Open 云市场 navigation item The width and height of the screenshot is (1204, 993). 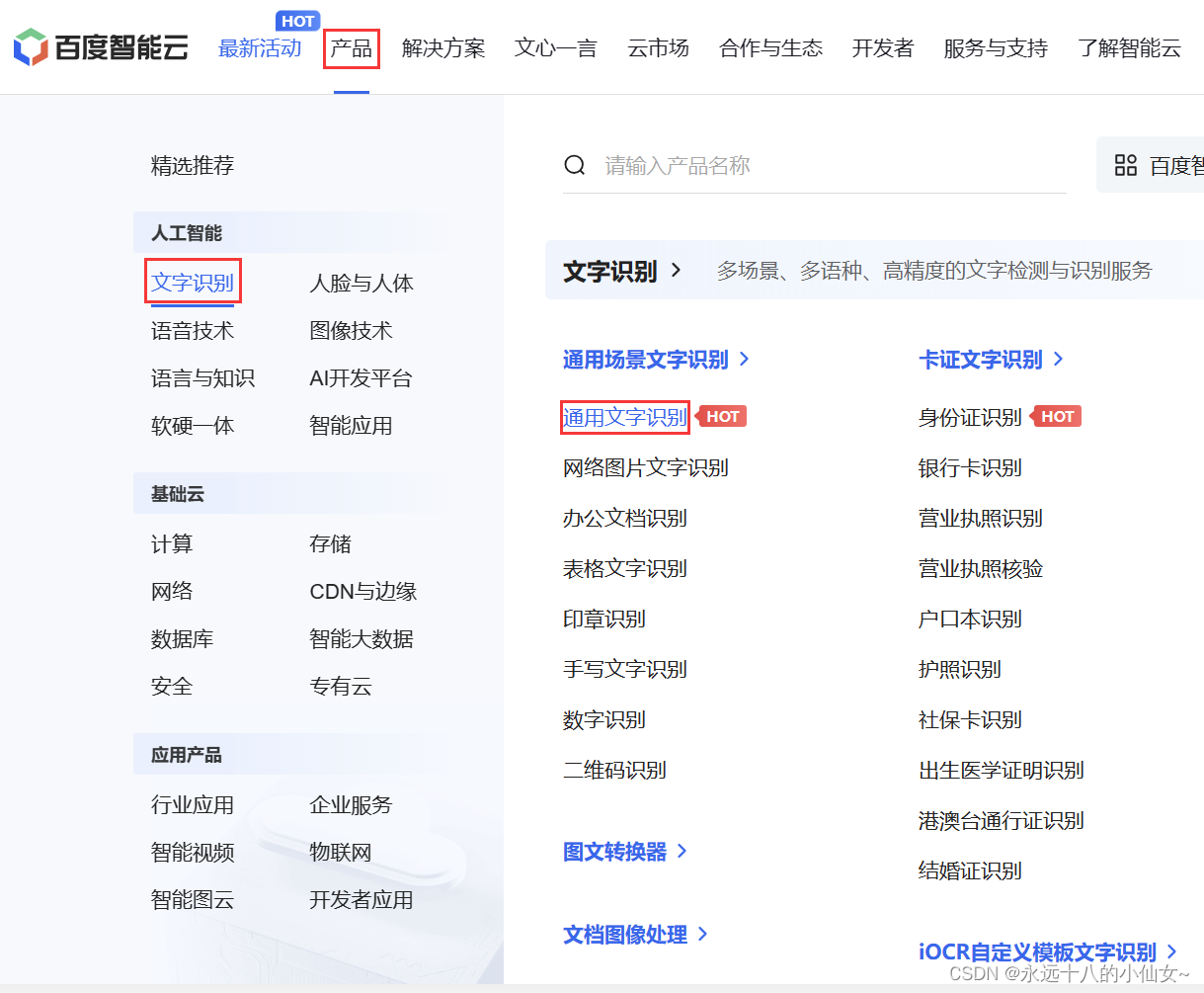659,48
